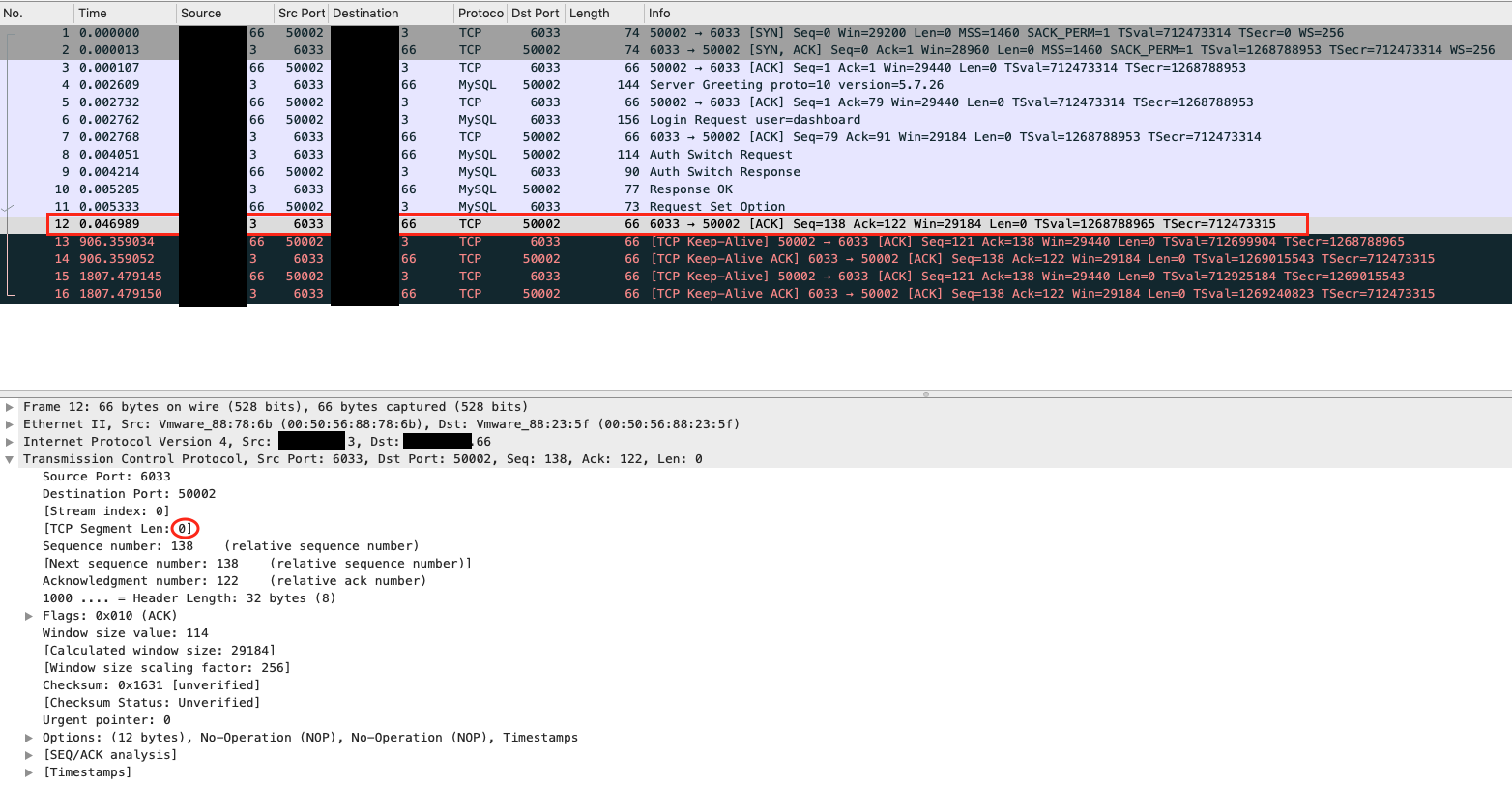Select TCP Keep-Alive packet 13
Image resolution: width=1512 pixels, height=786 pixels.
point(756,242)
